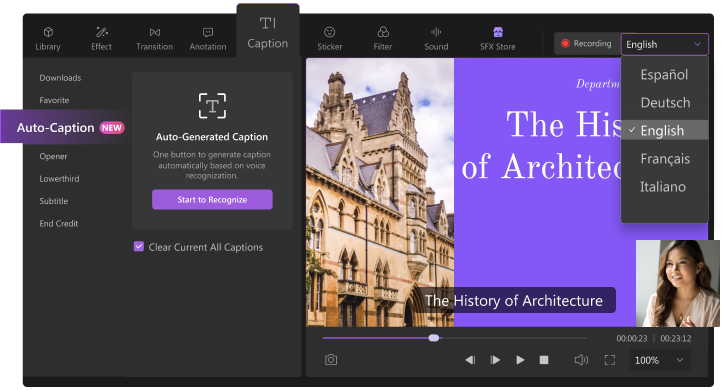
Task: Click the Recording button
Action: point(587,44)
